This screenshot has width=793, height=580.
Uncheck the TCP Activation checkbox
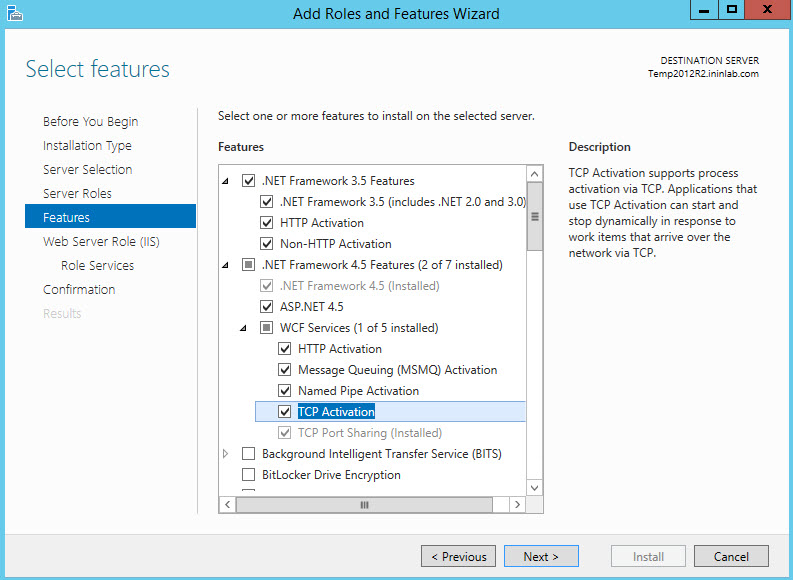coord(285,412)
